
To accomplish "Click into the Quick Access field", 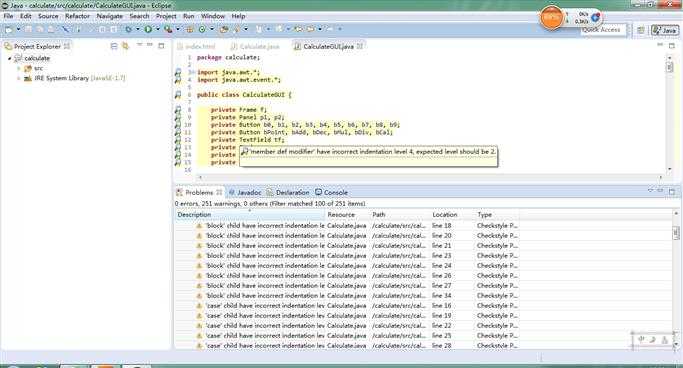I will 604,30.
